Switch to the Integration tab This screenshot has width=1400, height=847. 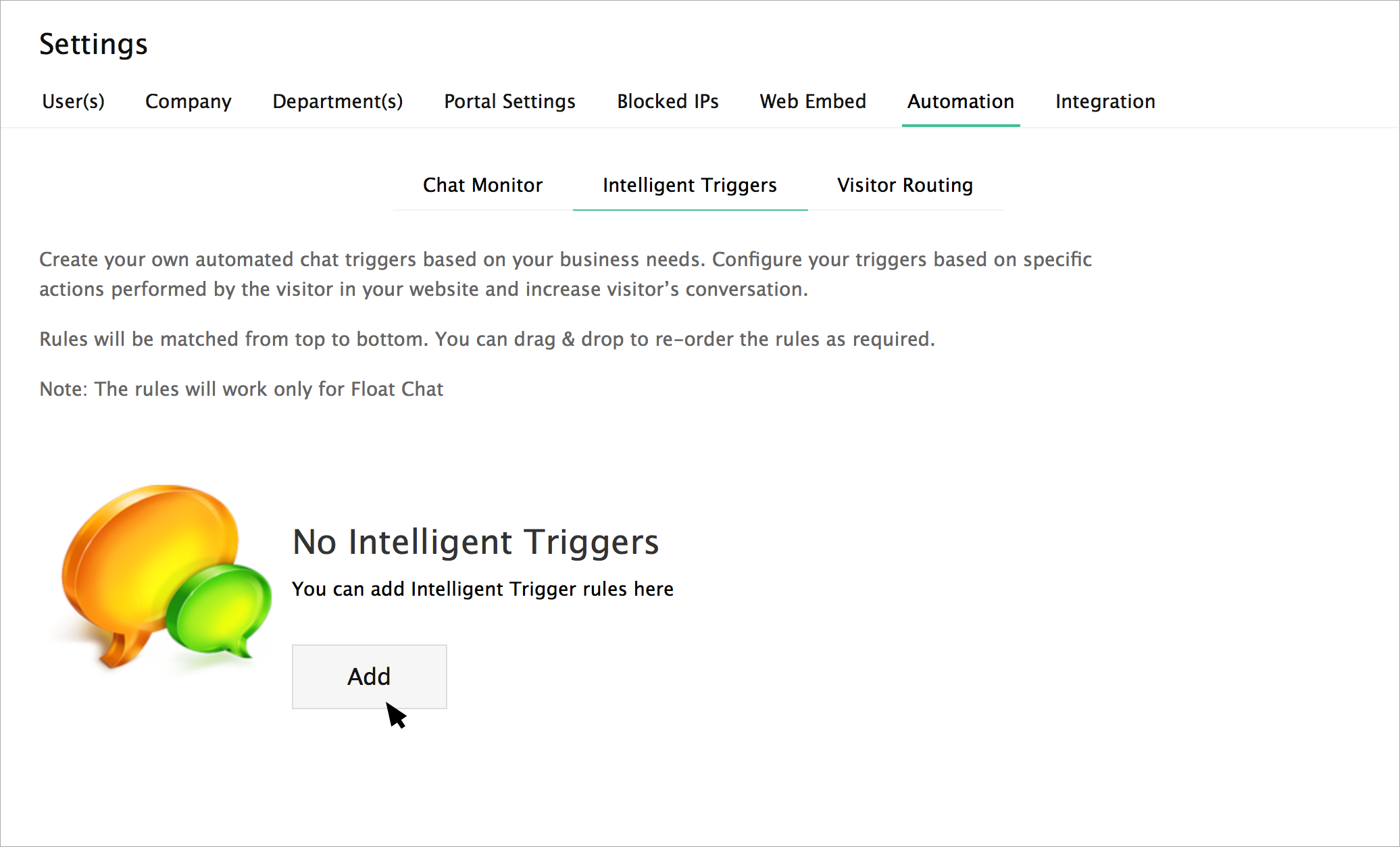pyautogui.click(x=1105, y=101)
